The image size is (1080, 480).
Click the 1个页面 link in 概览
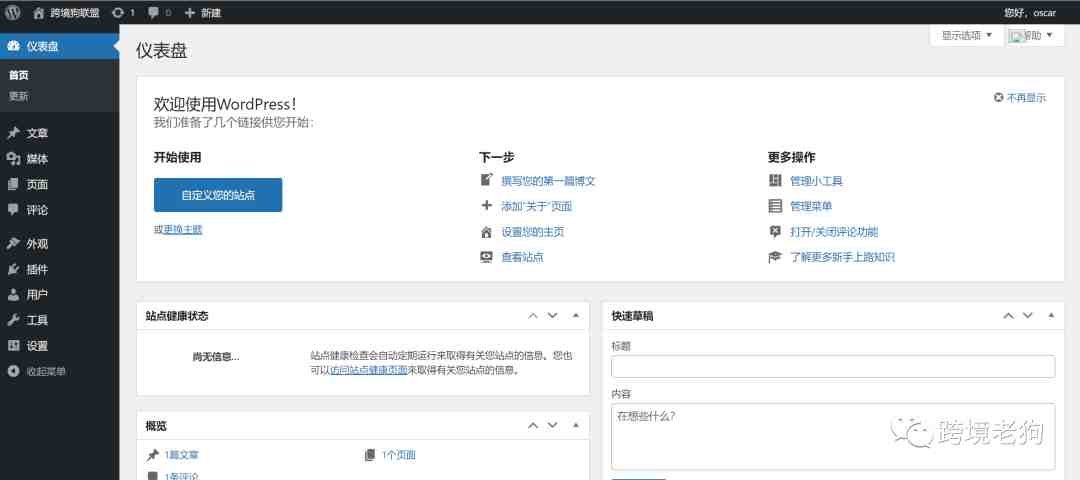point(398,455)
